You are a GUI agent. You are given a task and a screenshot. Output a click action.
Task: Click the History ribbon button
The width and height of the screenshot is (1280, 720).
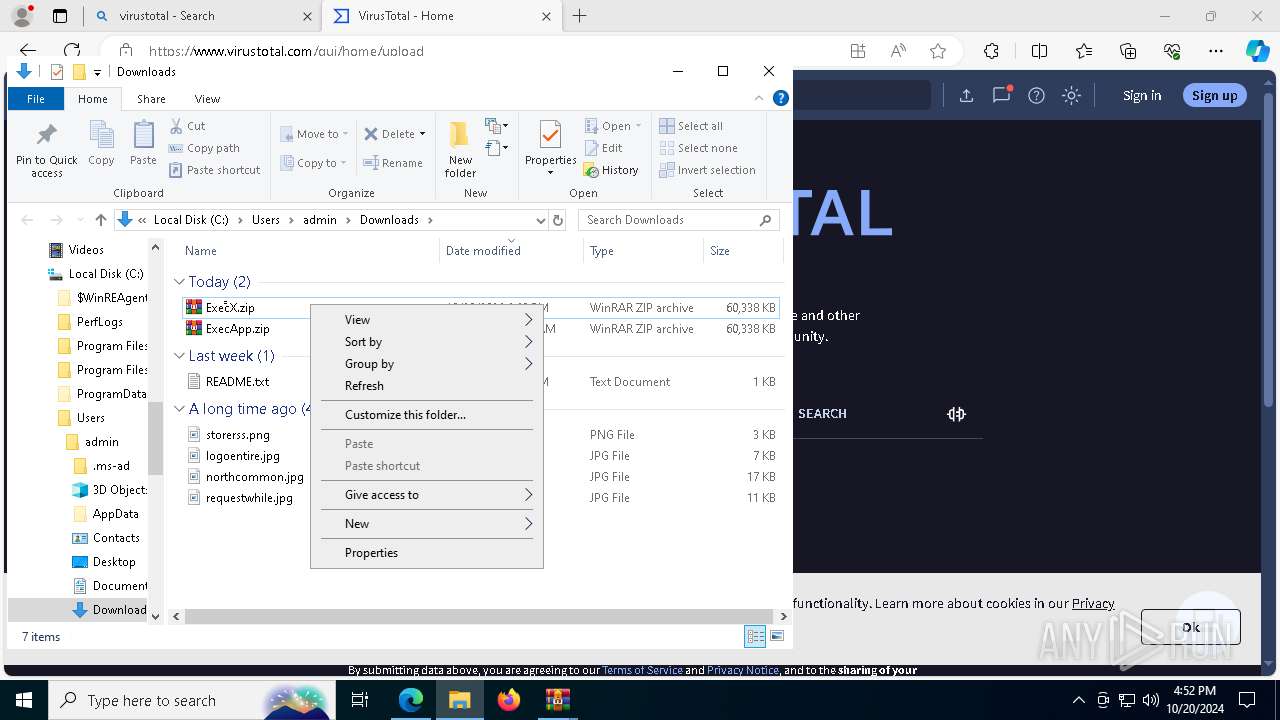tap(611, 170)
